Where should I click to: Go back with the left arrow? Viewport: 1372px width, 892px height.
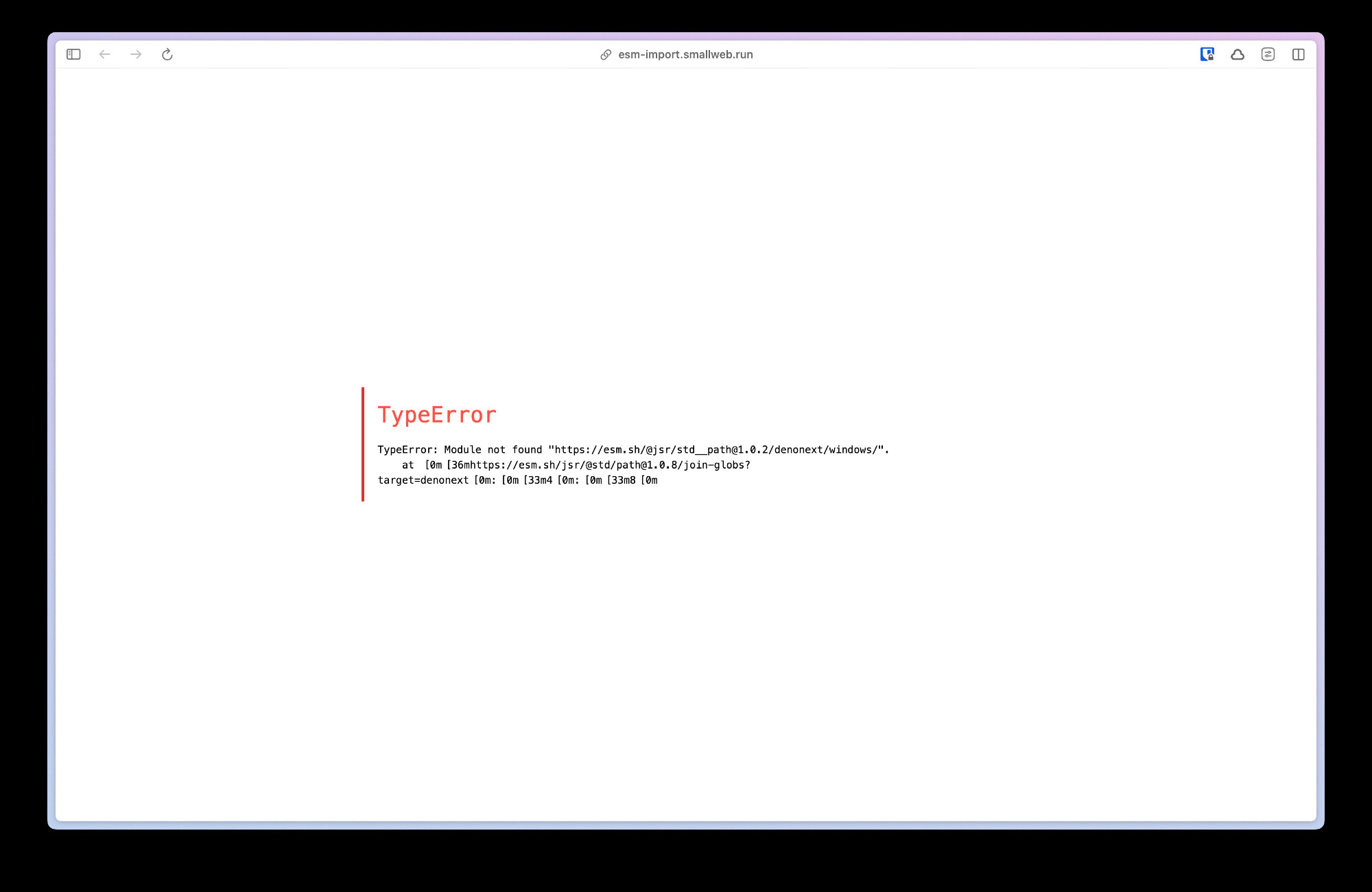[104, 54]
